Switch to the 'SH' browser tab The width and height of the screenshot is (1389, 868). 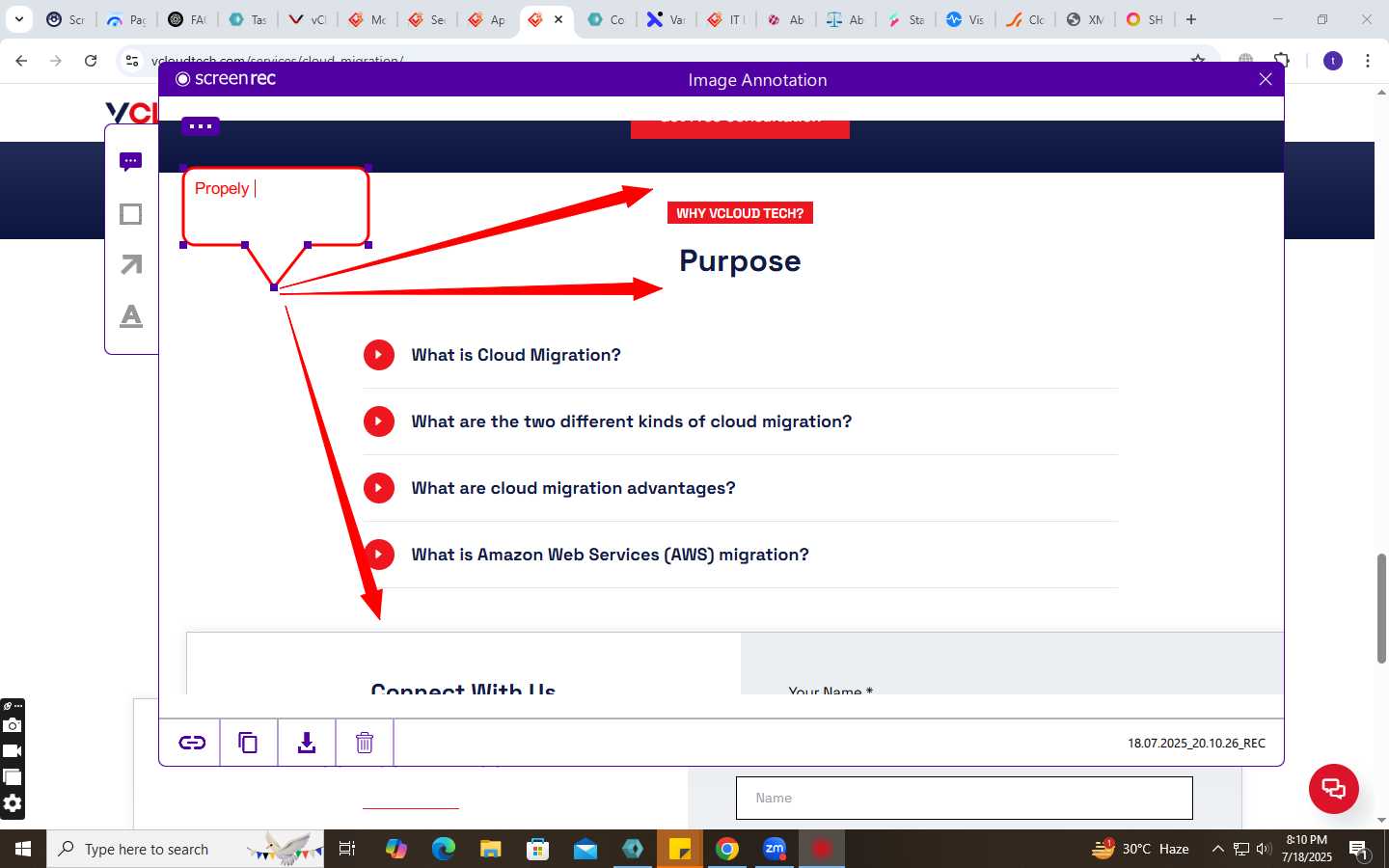tap(1145, 19)
